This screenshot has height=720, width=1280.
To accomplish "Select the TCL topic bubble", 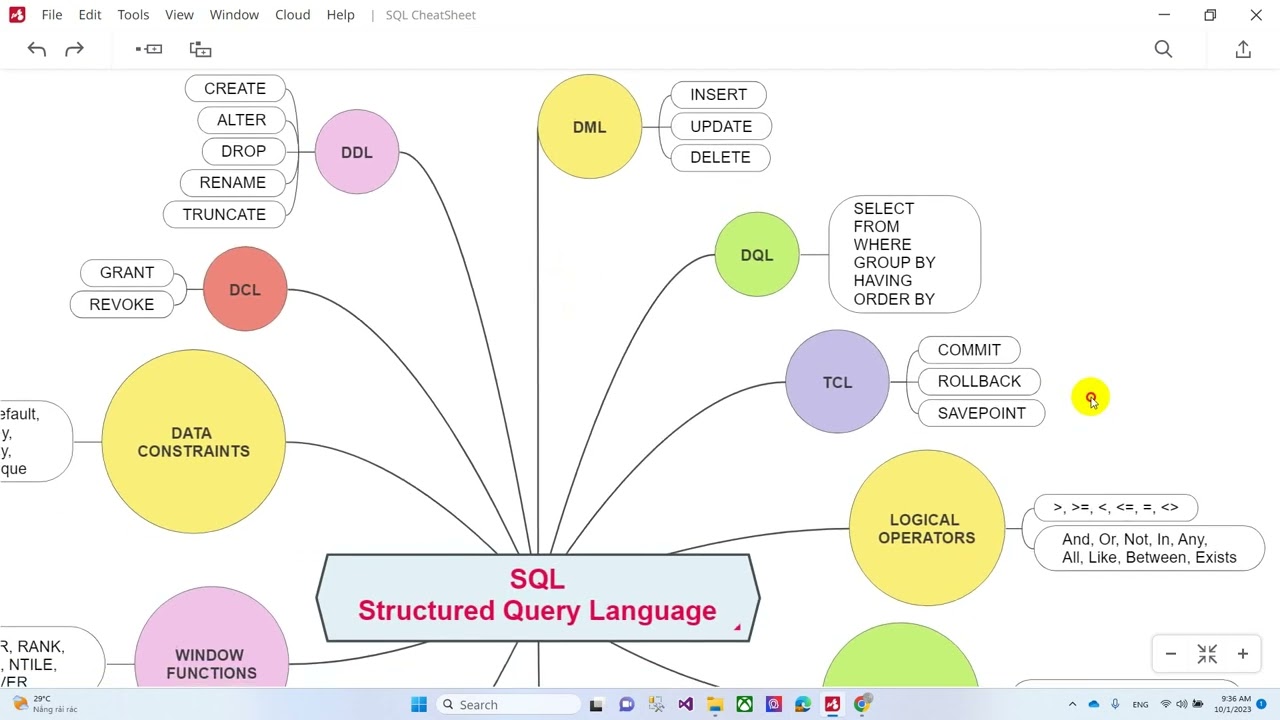I will tap(837, 382).
